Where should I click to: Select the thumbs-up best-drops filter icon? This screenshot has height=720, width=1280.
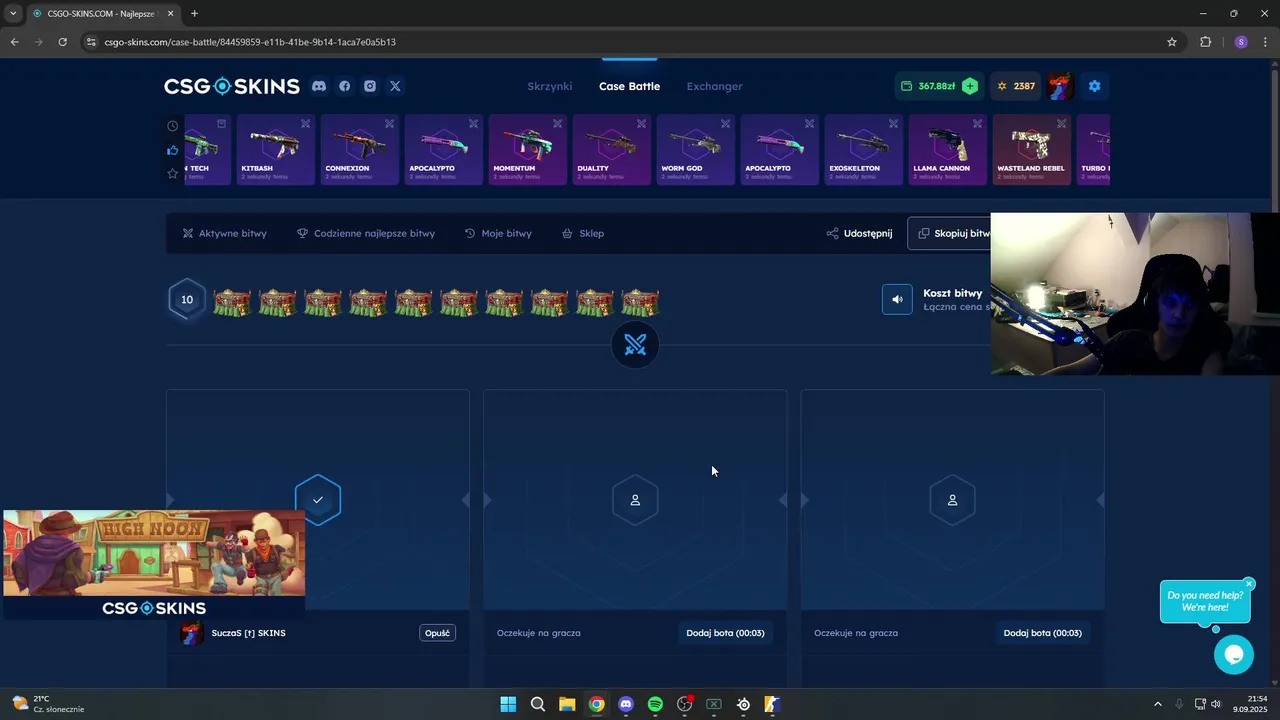point(173,150)
